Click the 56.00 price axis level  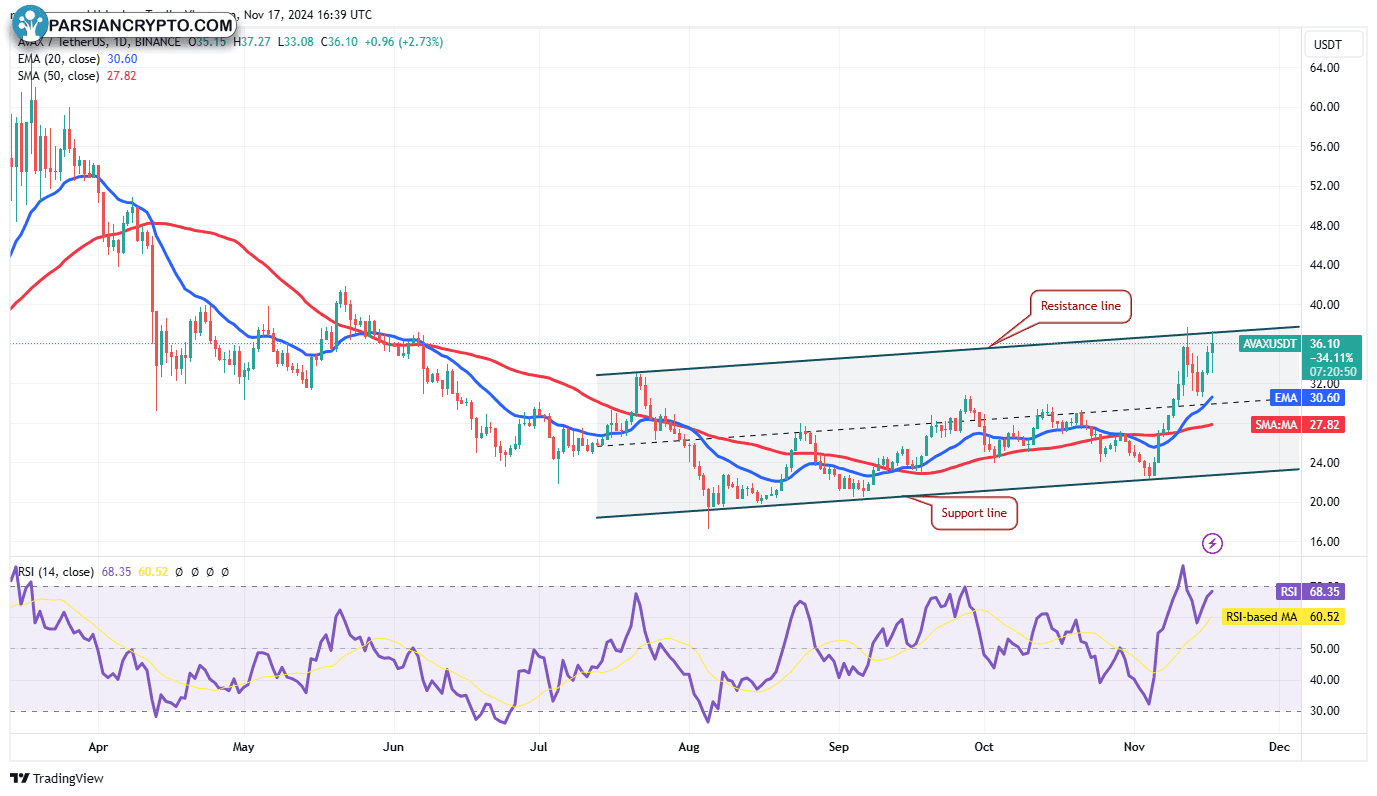click(1327, 147)
